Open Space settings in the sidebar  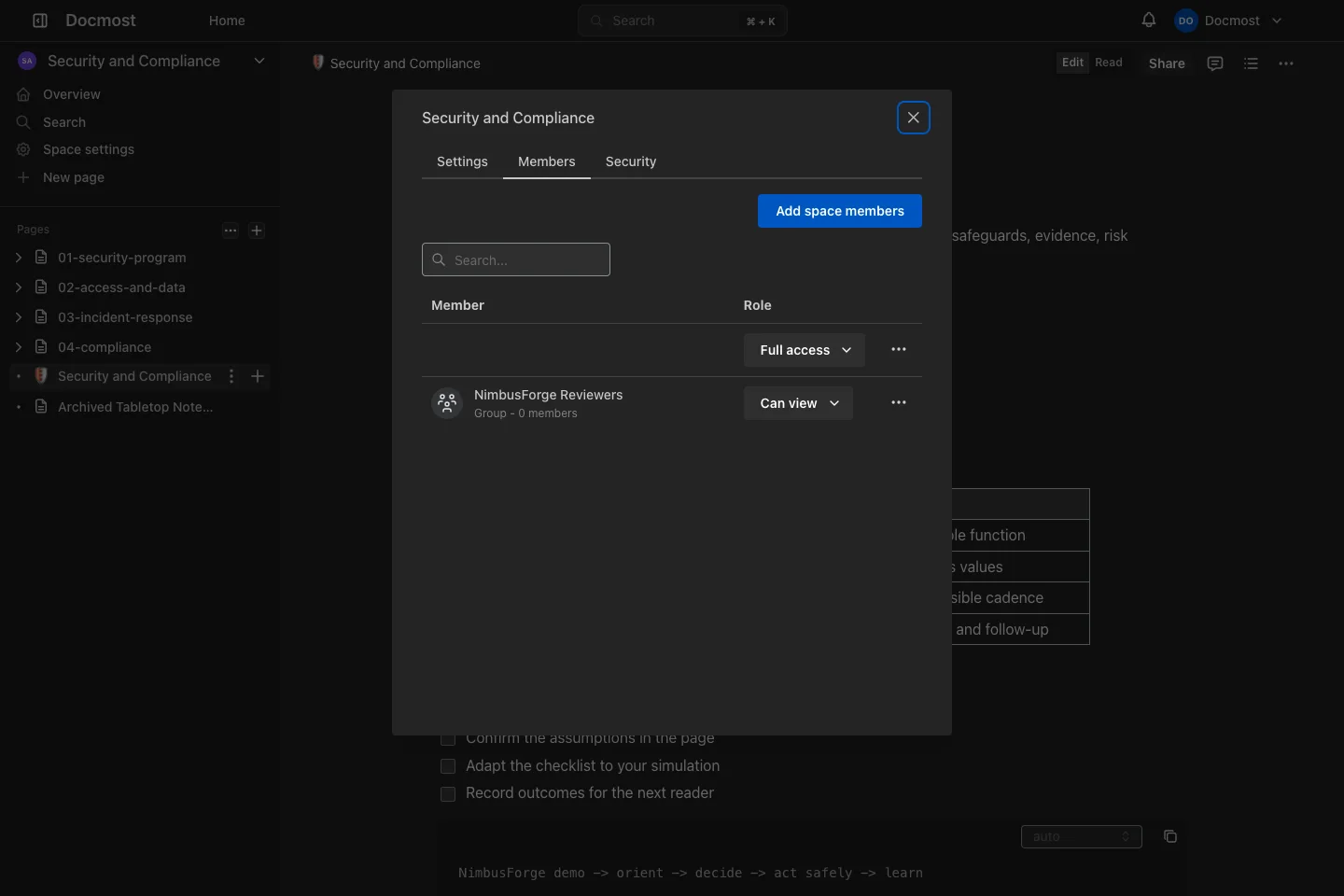89,149
